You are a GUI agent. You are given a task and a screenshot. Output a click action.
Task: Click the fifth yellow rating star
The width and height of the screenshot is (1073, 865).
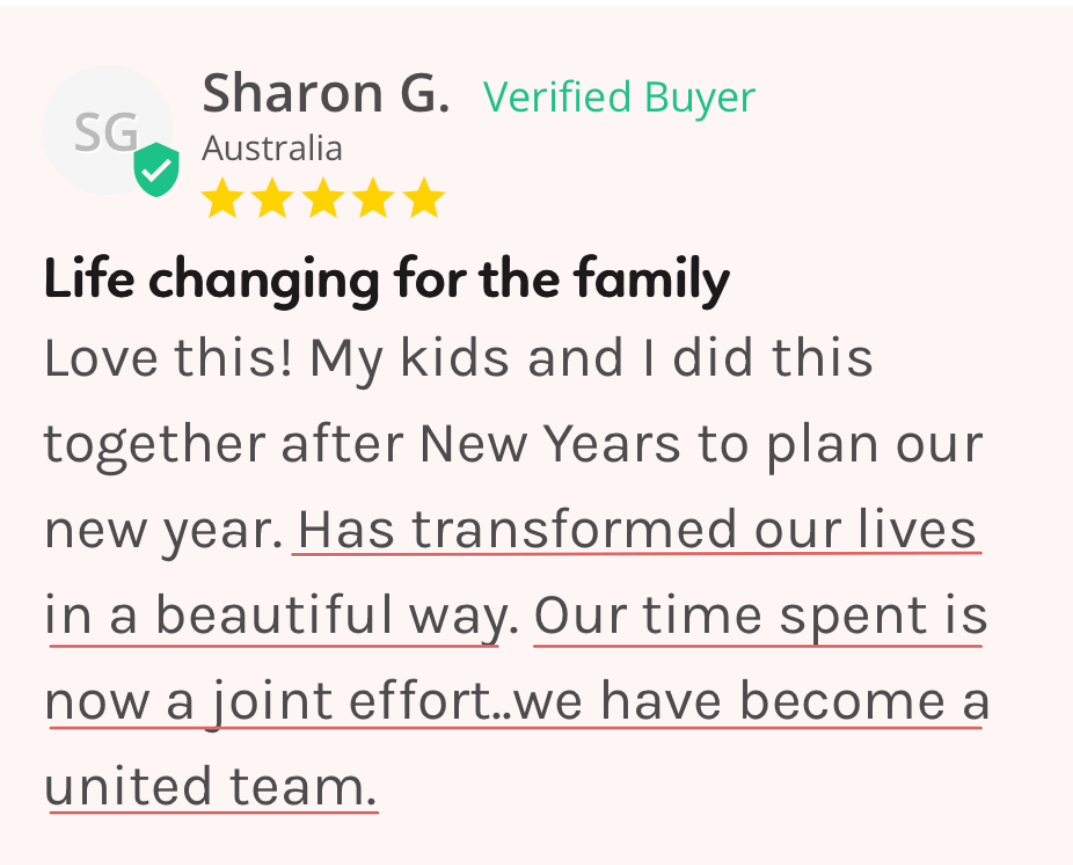[424, 198]
